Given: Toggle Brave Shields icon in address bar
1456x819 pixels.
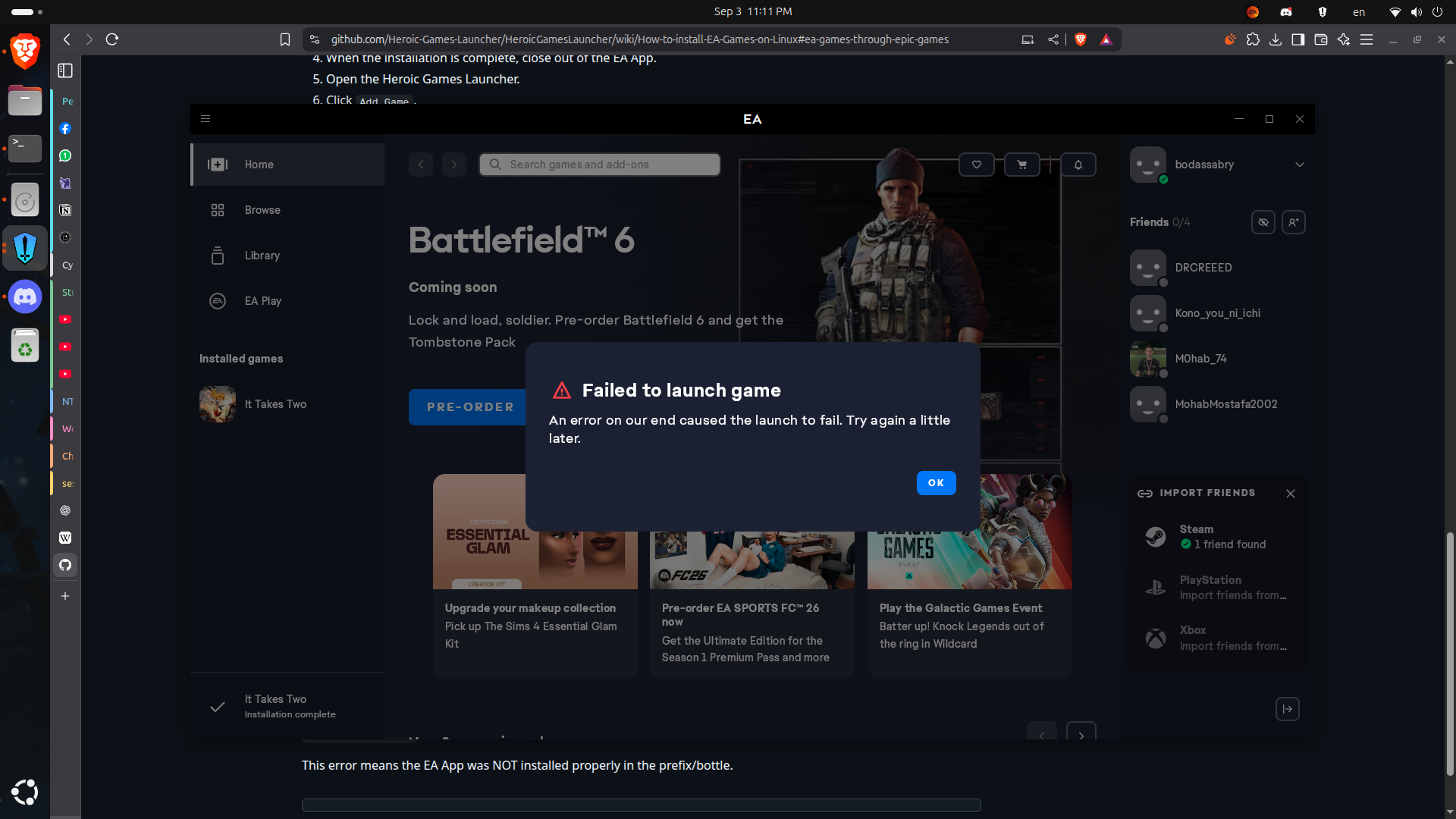Looking at the screenshot, I should [x=1081, y=39].
